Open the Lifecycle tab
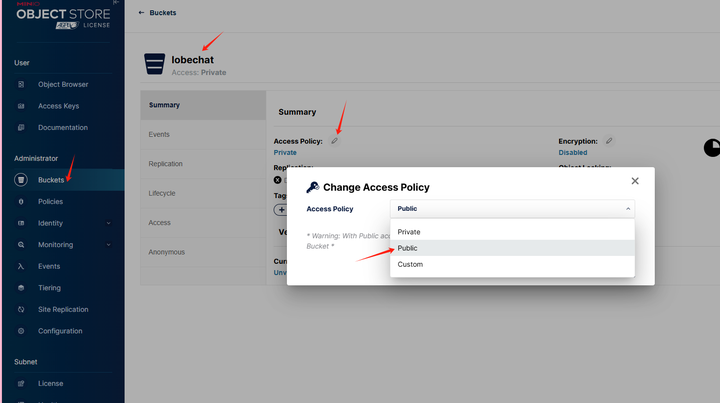Image resolution: width=720 pixels, height=403 pixels. [x=203, y=193]
